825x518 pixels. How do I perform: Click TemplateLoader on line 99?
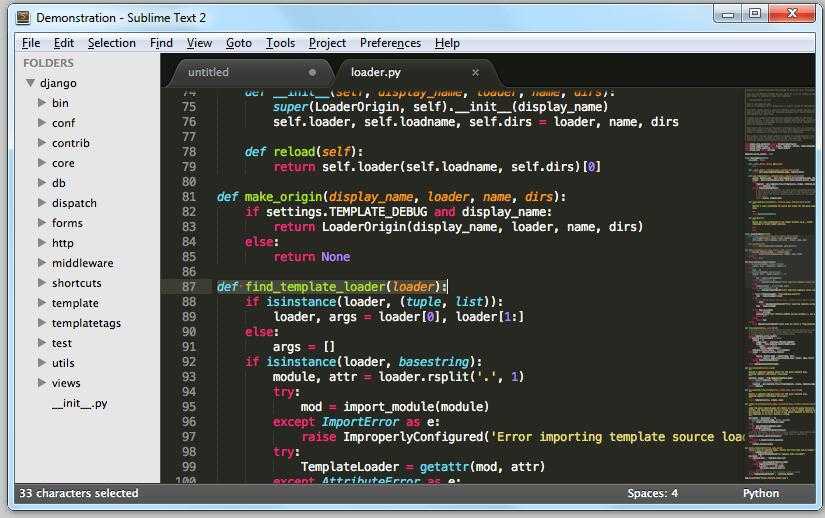click(x=350, y=467)
